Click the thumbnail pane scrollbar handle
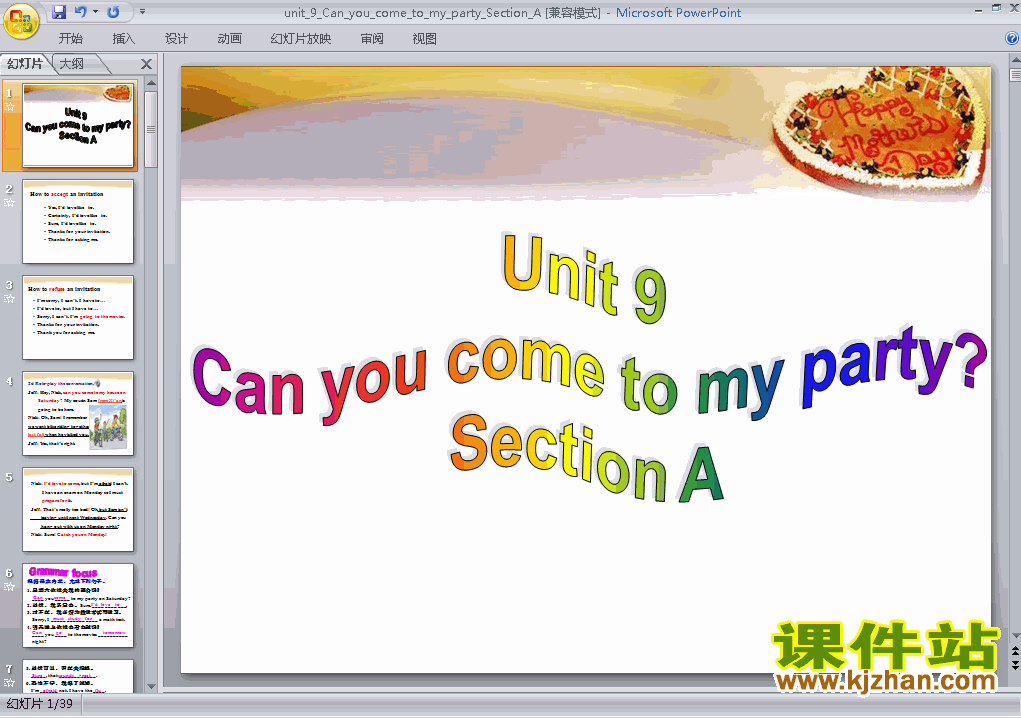1021x718 pixels. pos(151,130)
